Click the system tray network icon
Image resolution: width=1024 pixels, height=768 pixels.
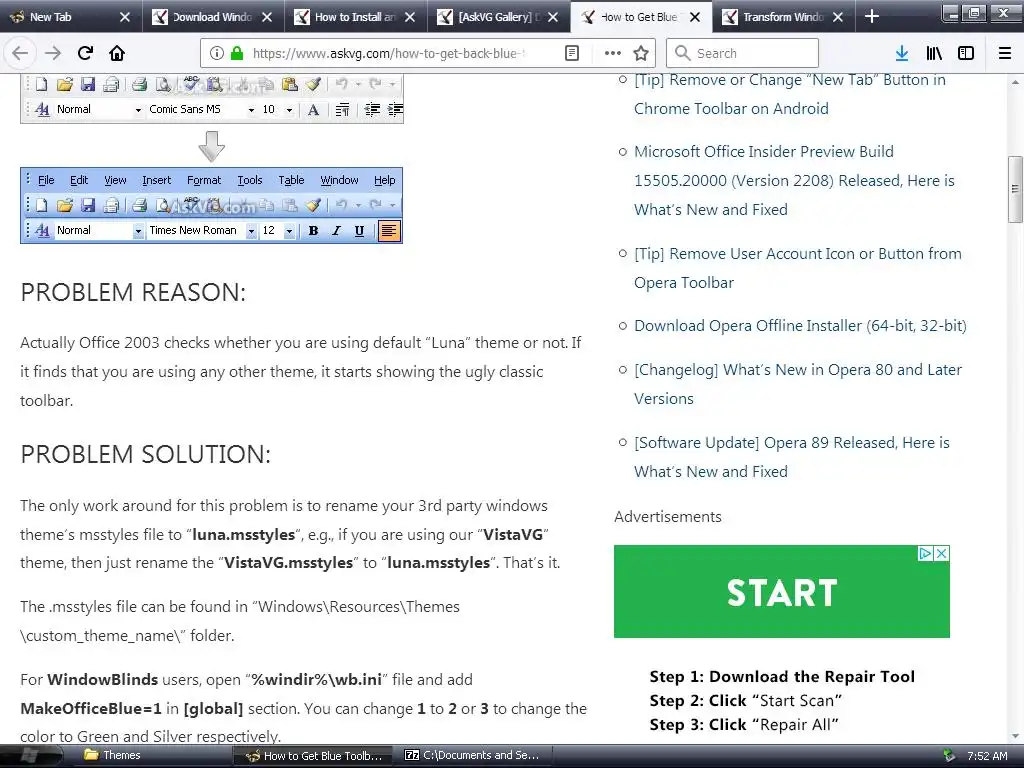tap(949, 756)
